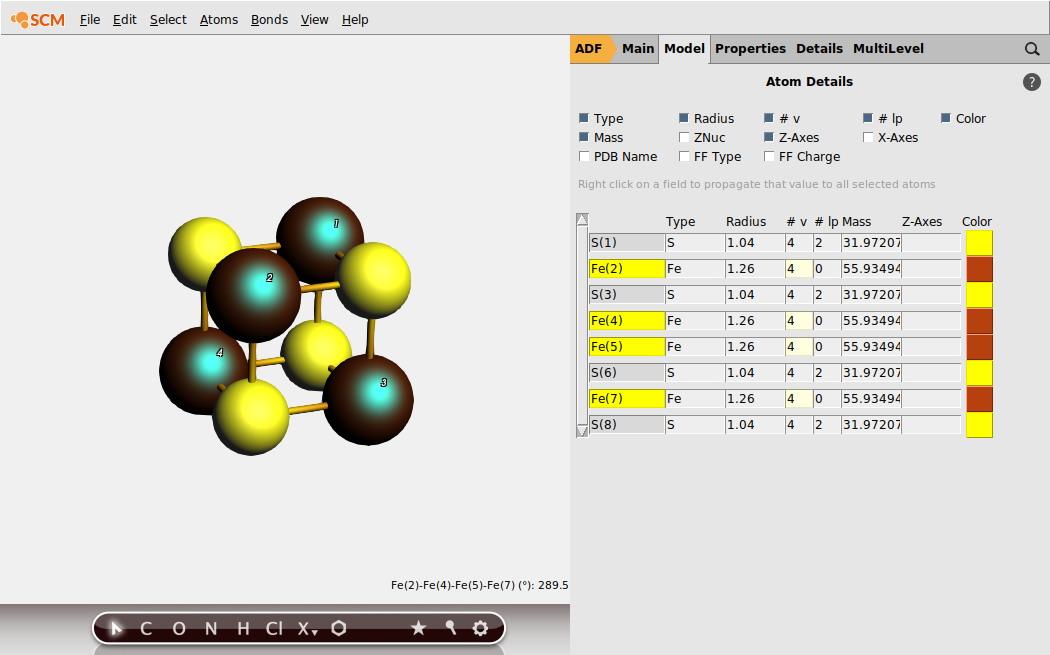Click the Fe(4) color swatch
1050x655 pixels.
pyautogui.click(x=978, y=320)
